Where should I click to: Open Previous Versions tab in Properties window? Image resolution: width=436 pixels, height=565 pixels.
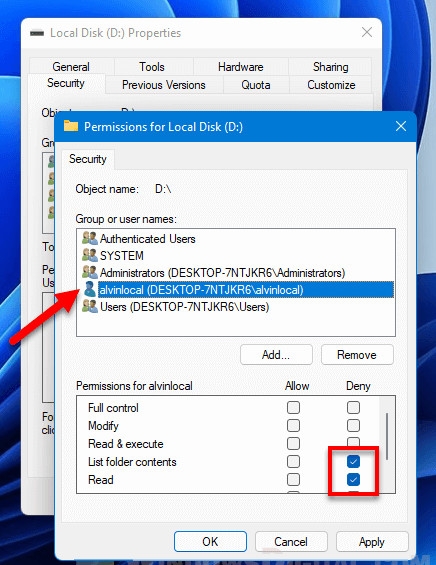click(164, 85)
